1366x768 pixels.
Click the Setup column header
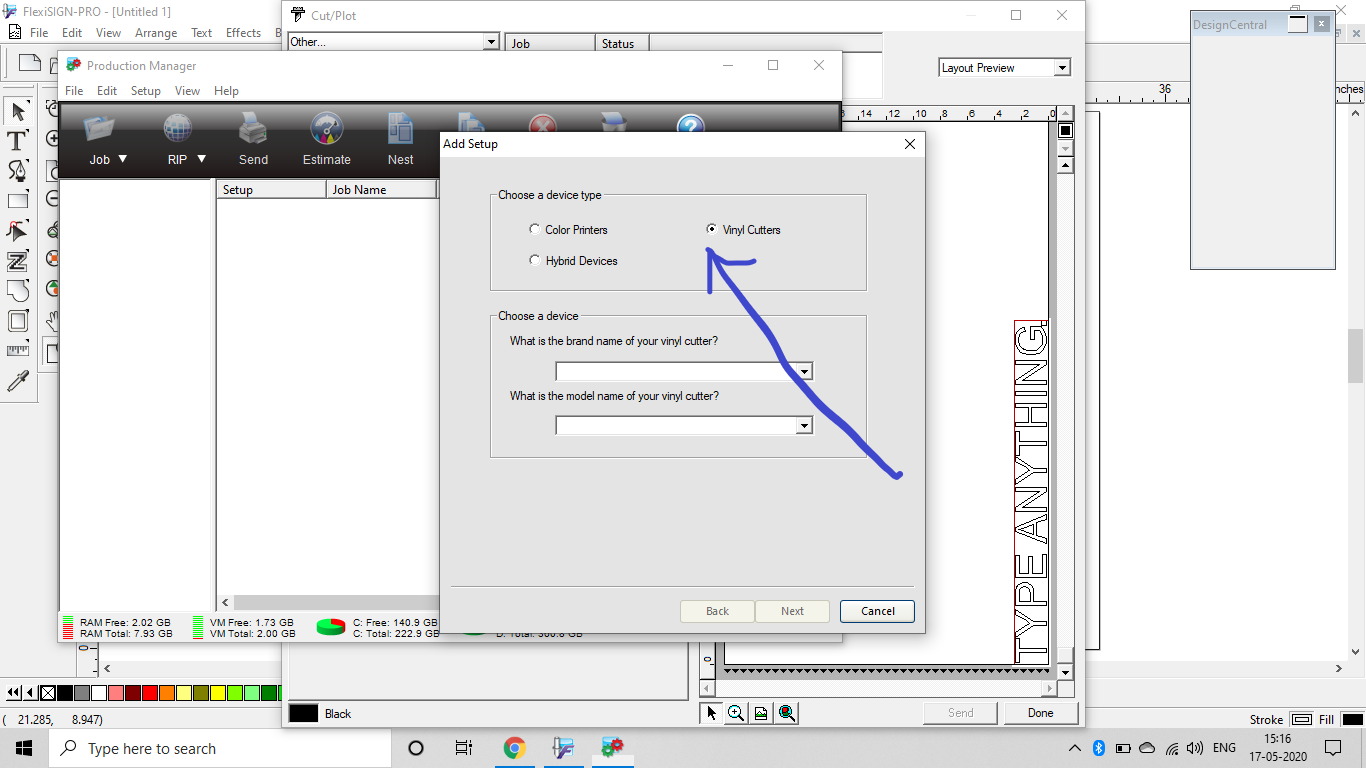[271, 189]
